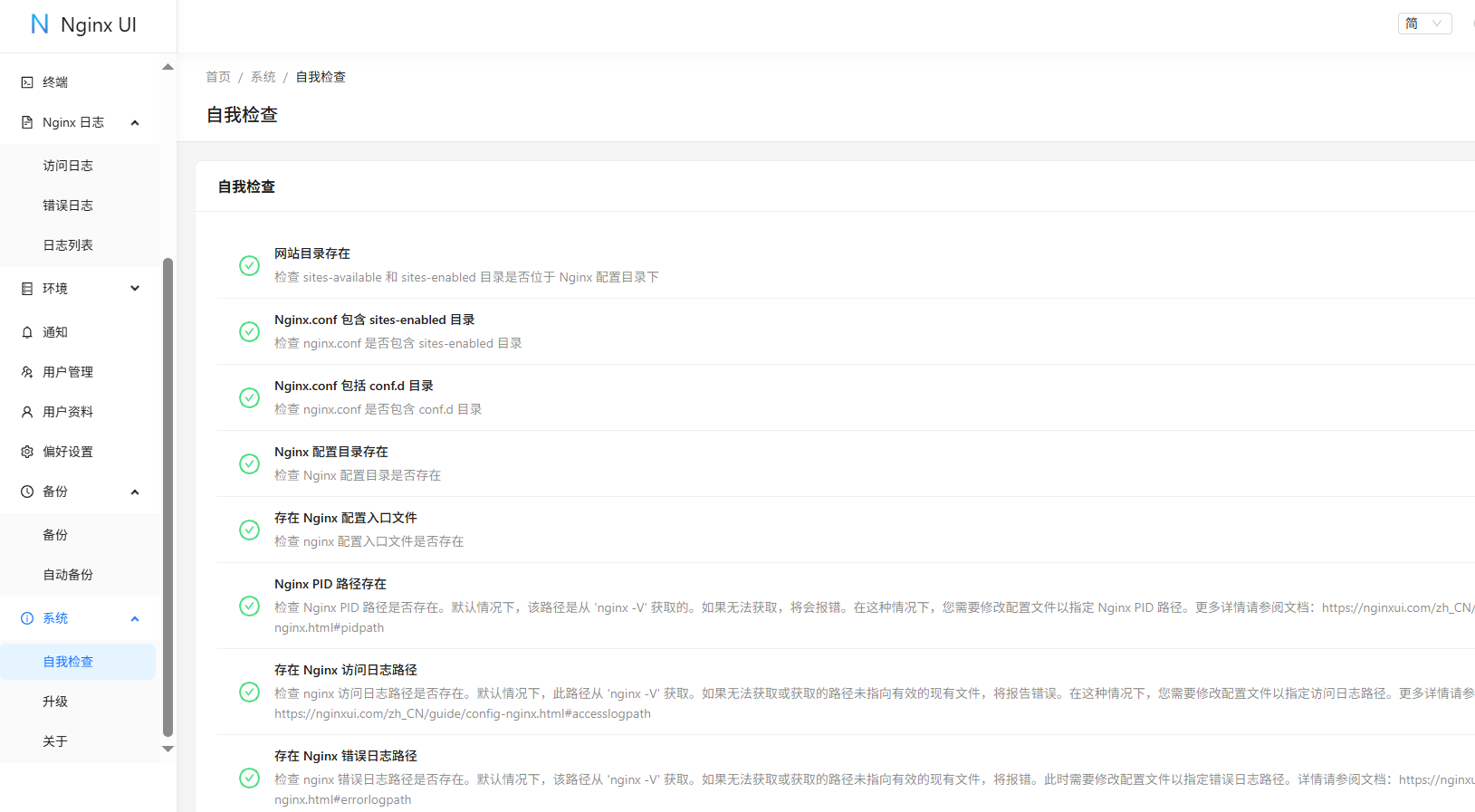The width and height of the screenshot is (1475, 812).
Task: Open 错误日志 page
Action: 80,205
